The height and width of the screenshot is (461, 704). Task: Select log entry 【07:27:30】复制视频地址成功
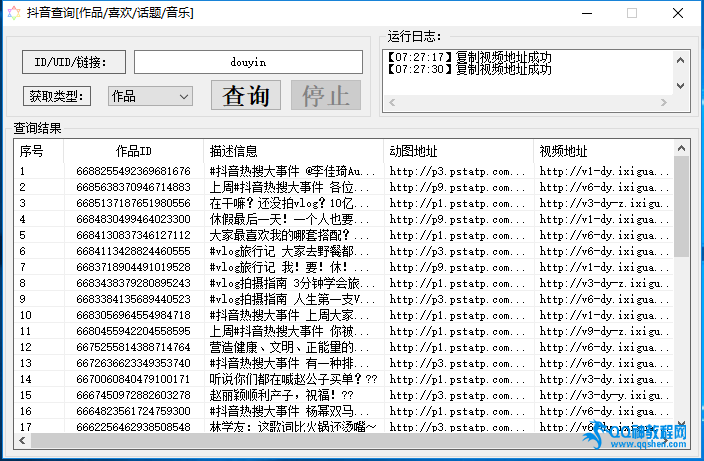[x=469, y=69]
